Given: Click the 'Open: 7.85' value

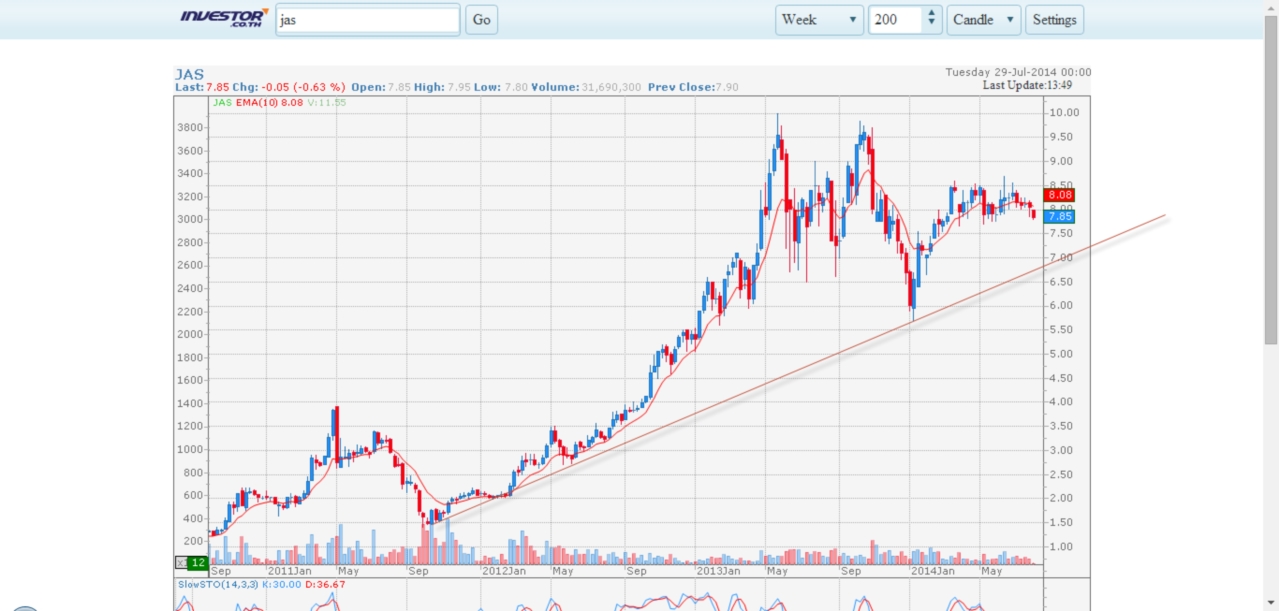Looking at the screenshot, I should pyautogui.click(x=380, y=88).
